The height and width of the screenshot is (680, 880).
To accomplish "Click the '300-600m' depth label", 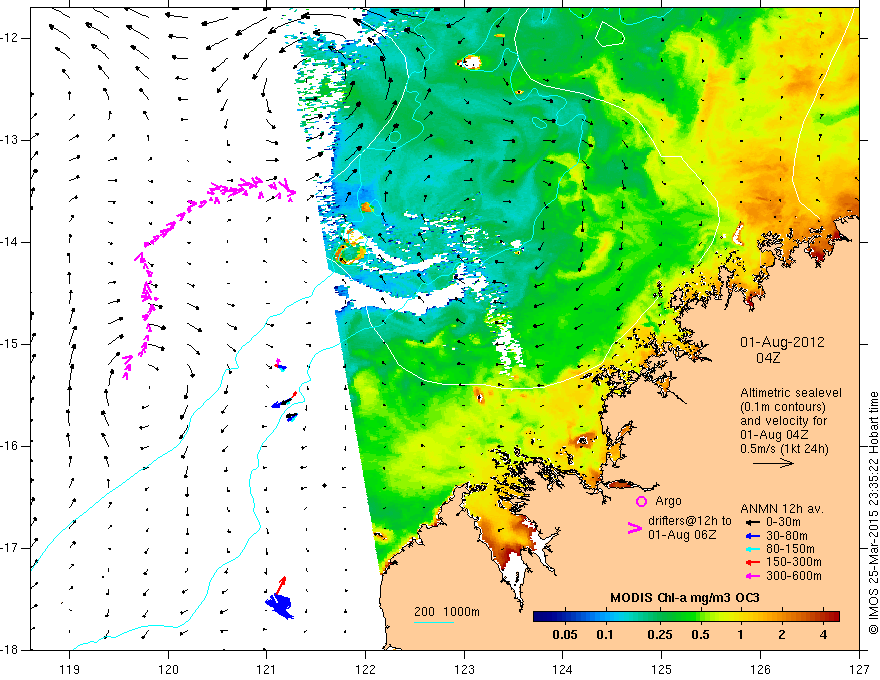I will (794, 576).
